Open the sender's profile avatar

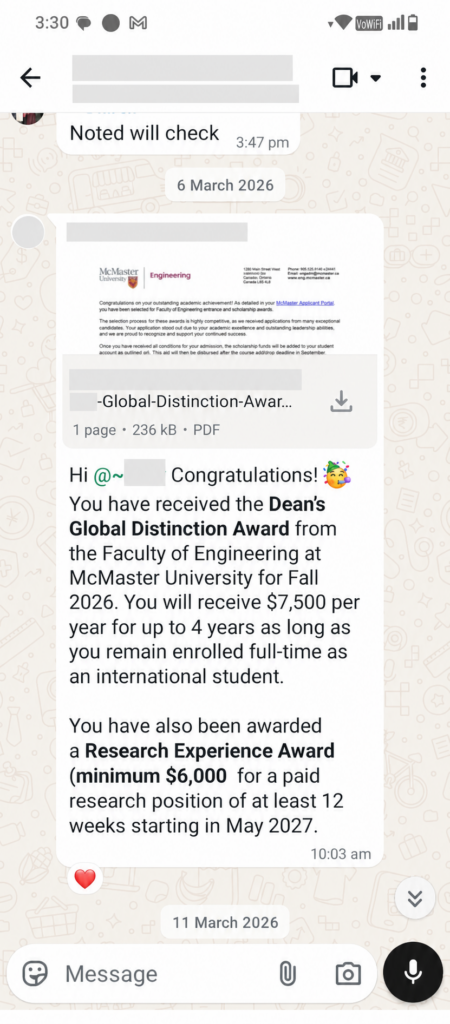[28, 232]
